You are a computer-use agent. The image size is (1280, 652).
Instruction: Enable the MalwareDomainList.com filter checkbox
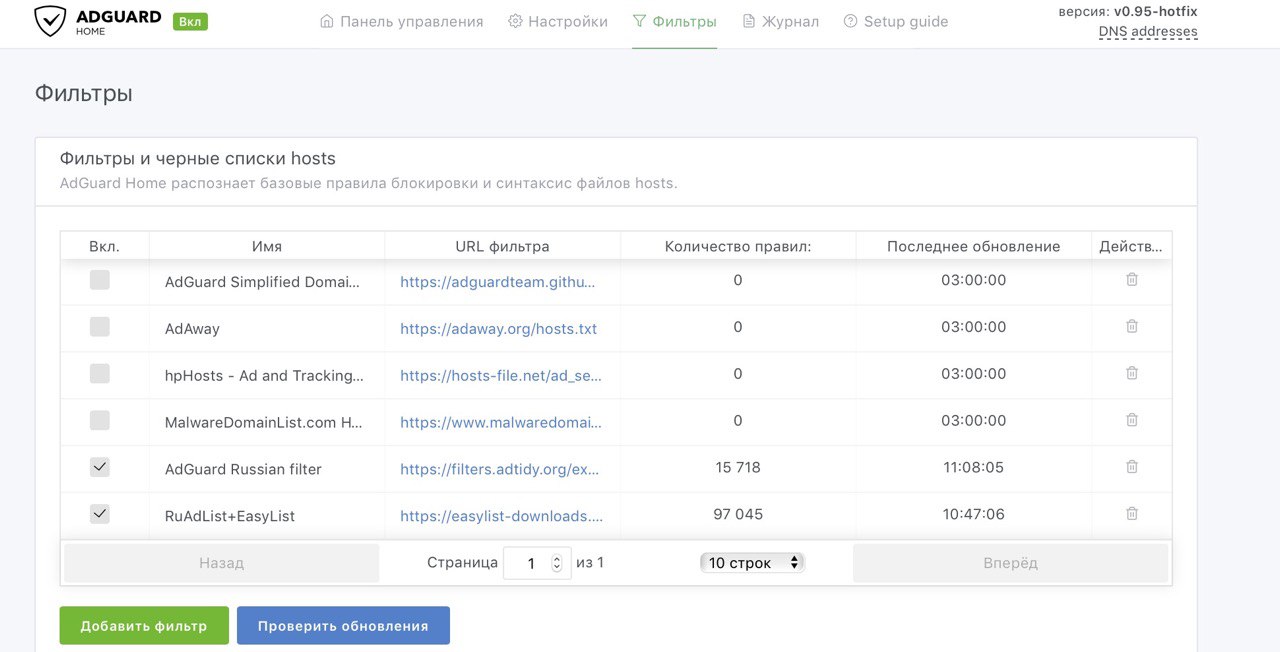pyautogui.click(x=99, y=420)
